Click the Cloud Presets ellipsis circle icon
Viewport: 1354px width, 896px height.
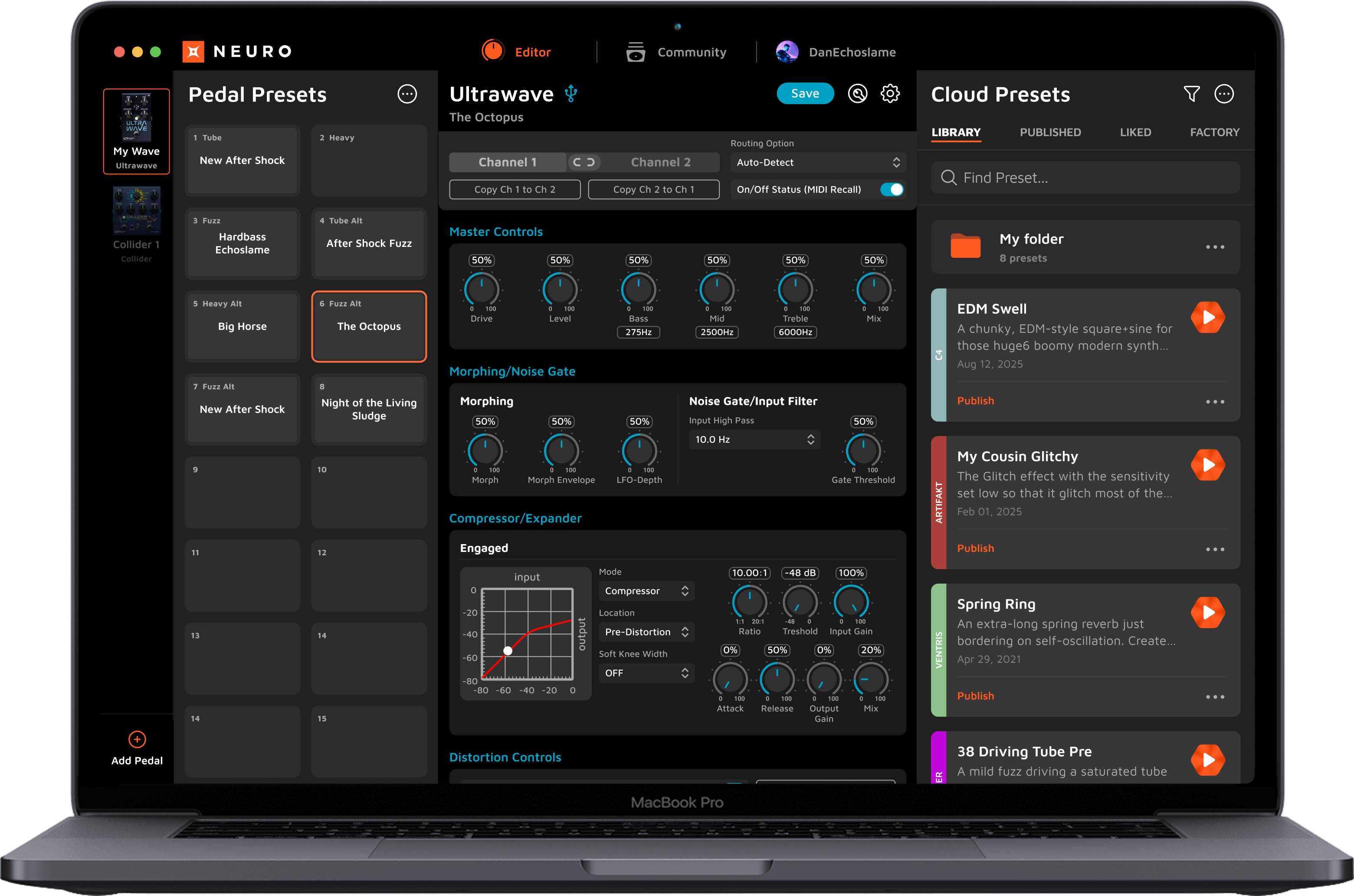click(x=1224, y=94)
